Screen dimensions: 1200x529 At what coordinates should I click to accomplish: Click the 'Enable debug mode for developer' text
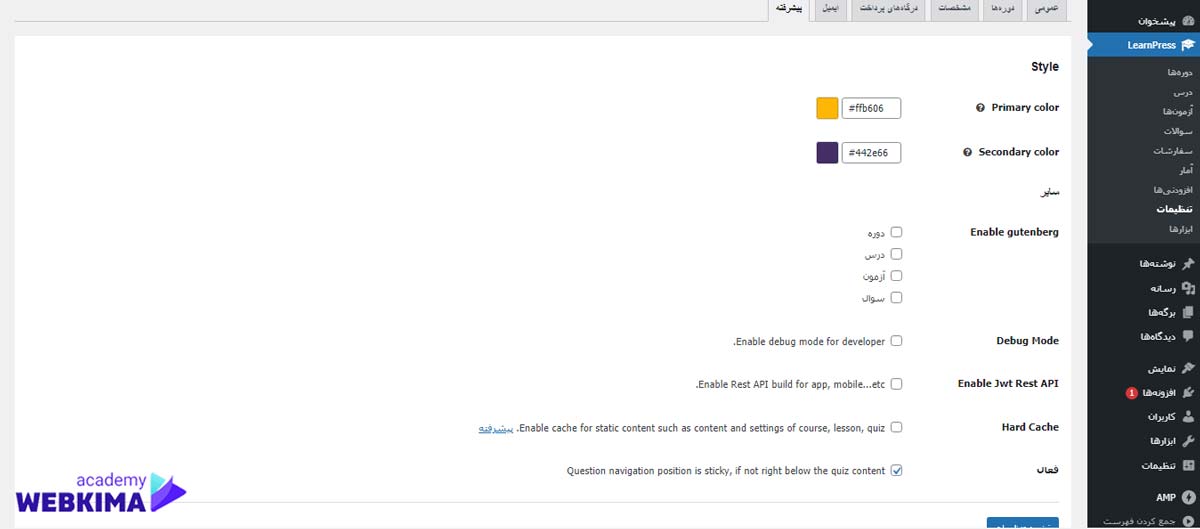click(809, 342)
